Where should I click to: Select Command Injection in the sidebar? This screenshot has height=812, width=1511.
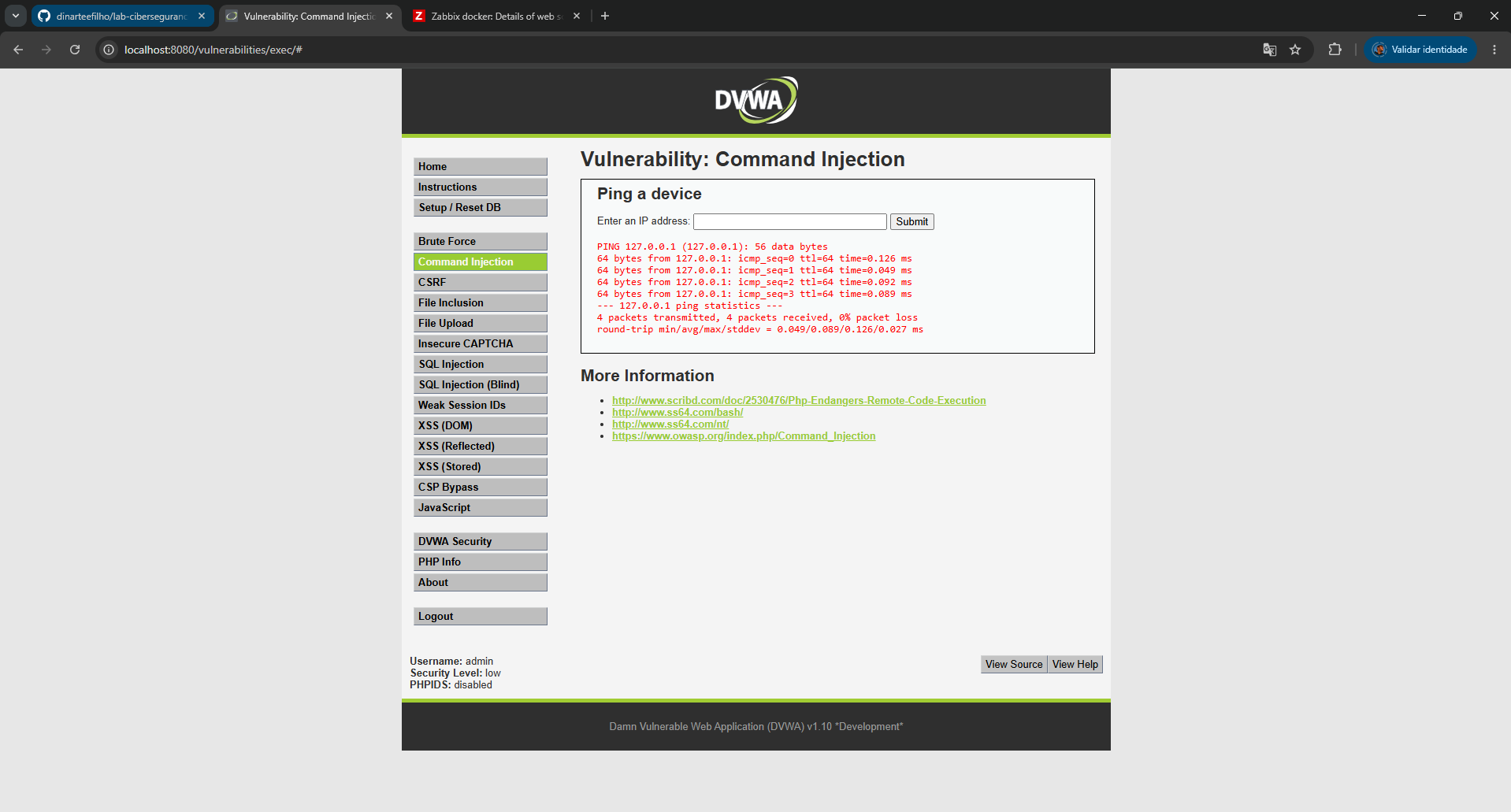[481, 261]
